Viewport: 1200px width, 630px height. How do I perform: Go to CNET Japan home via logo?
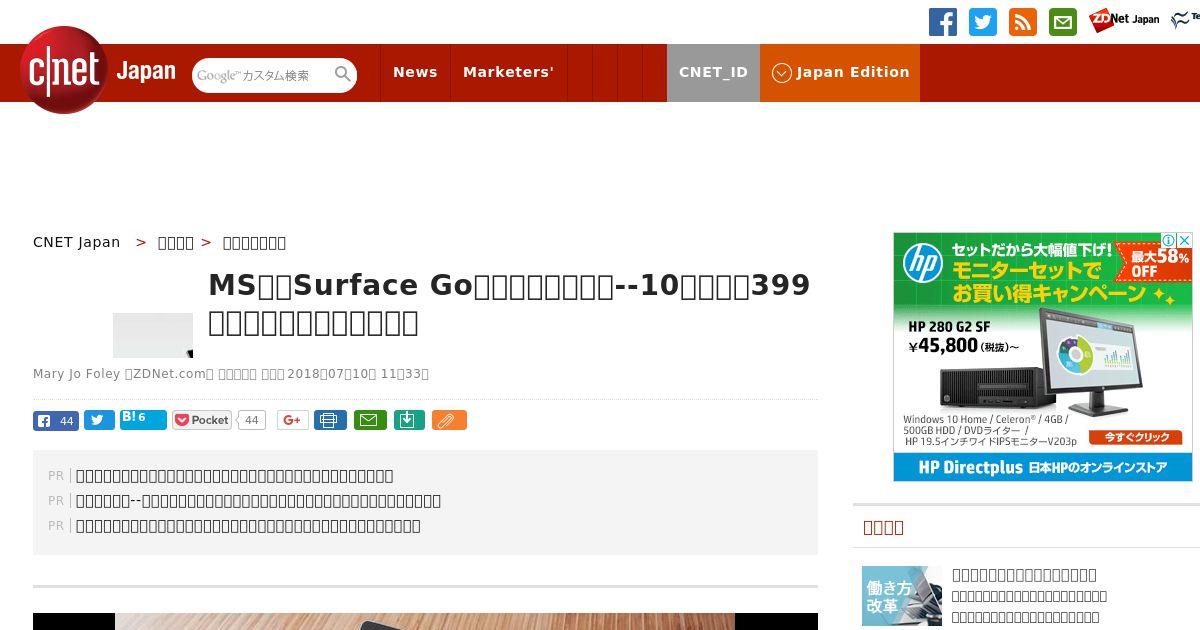98,71
